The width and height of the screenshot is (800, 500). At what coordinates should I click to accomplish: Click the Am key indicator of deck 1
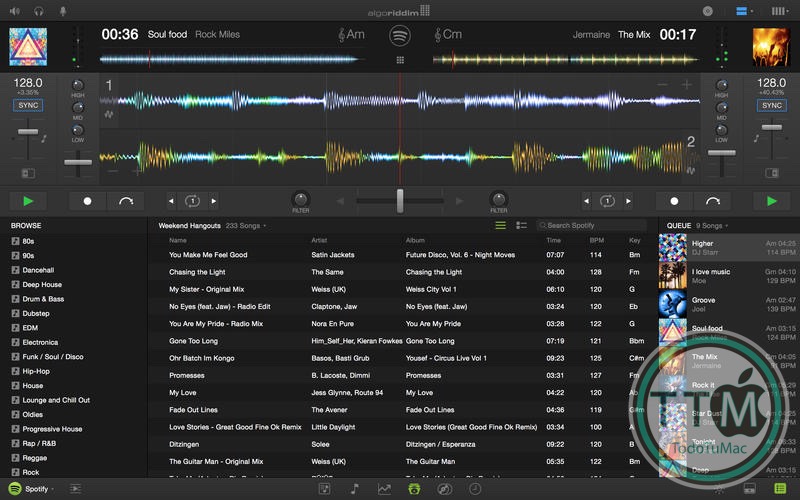point(351,35)
